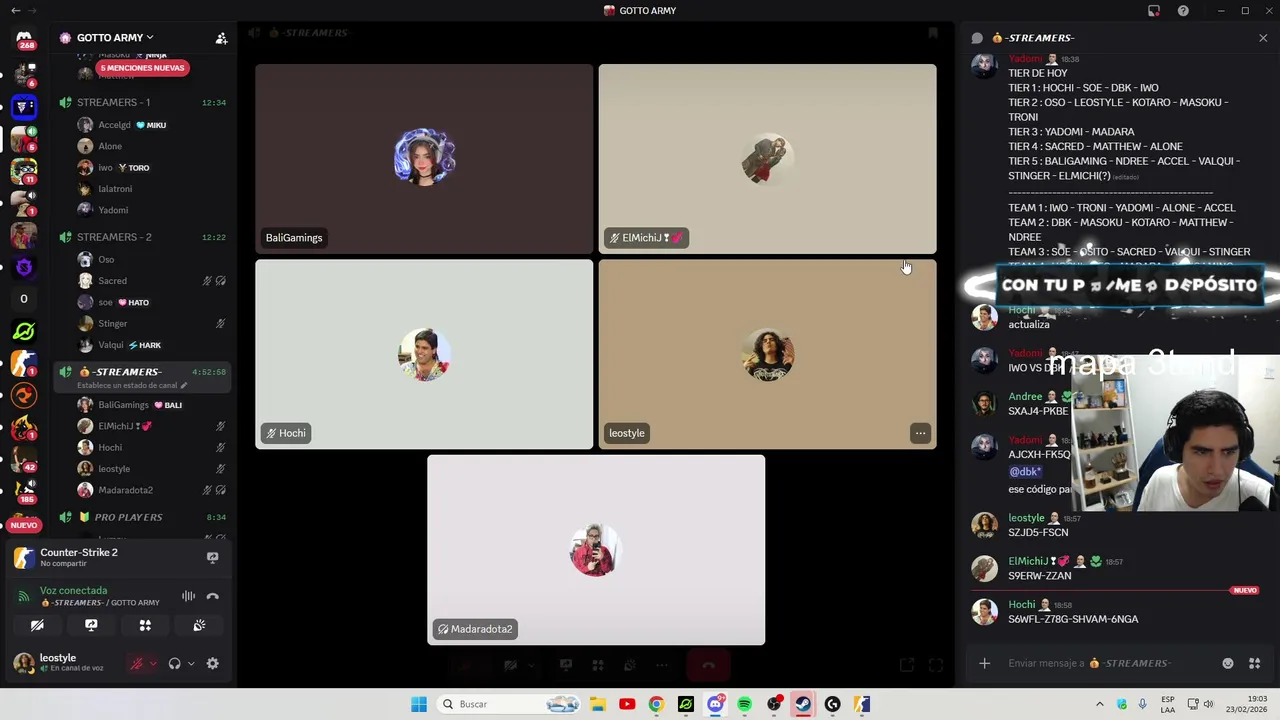
Task: Open GOTTO ARMY server menu dropdown
Action: point(116,38)
